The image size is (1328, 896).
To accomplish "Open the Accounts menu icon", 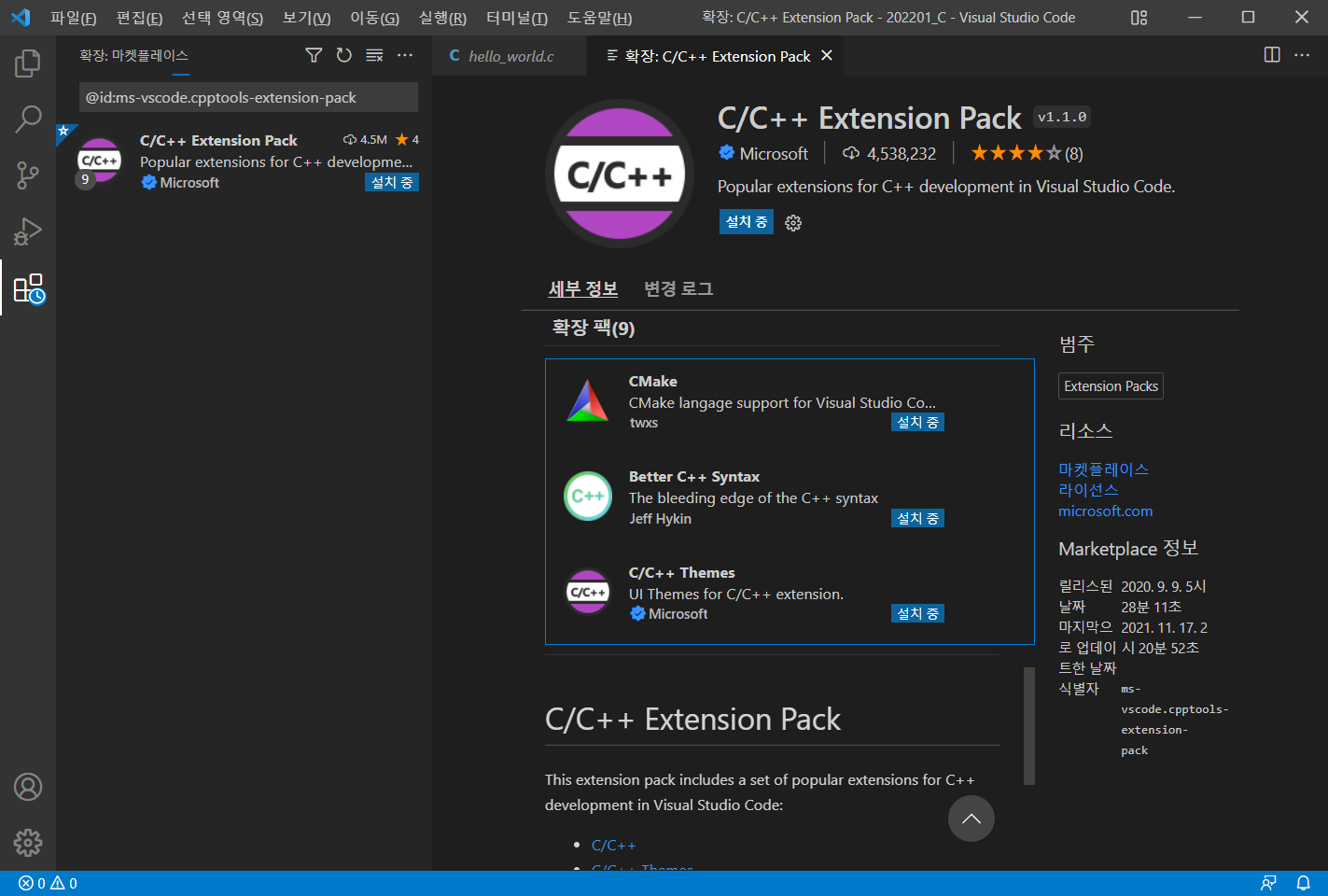I will [28, 787].
